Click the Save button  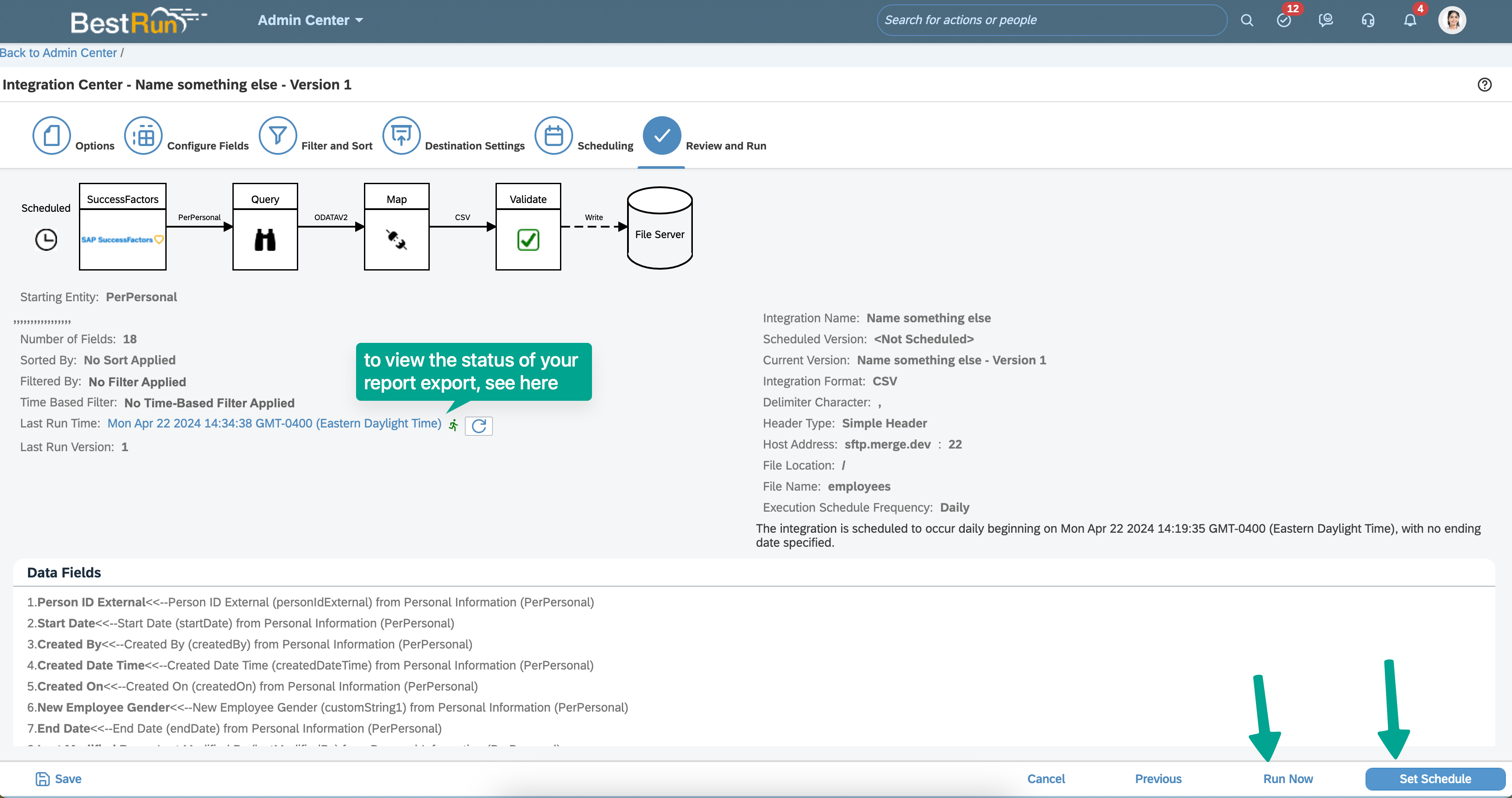pos(59,779)
